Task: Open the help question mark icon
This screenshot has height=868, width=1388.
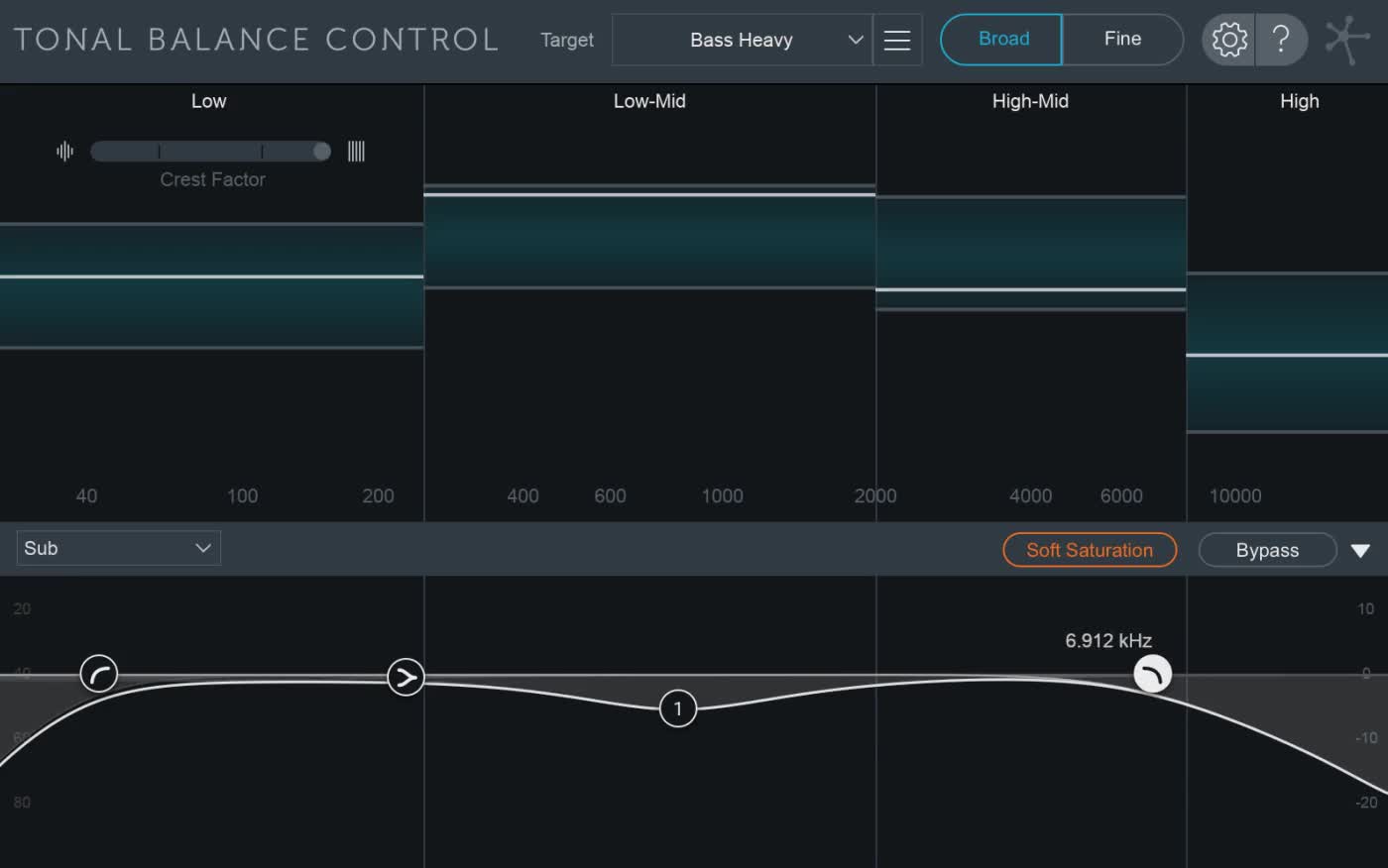Action: [1281, 40]
